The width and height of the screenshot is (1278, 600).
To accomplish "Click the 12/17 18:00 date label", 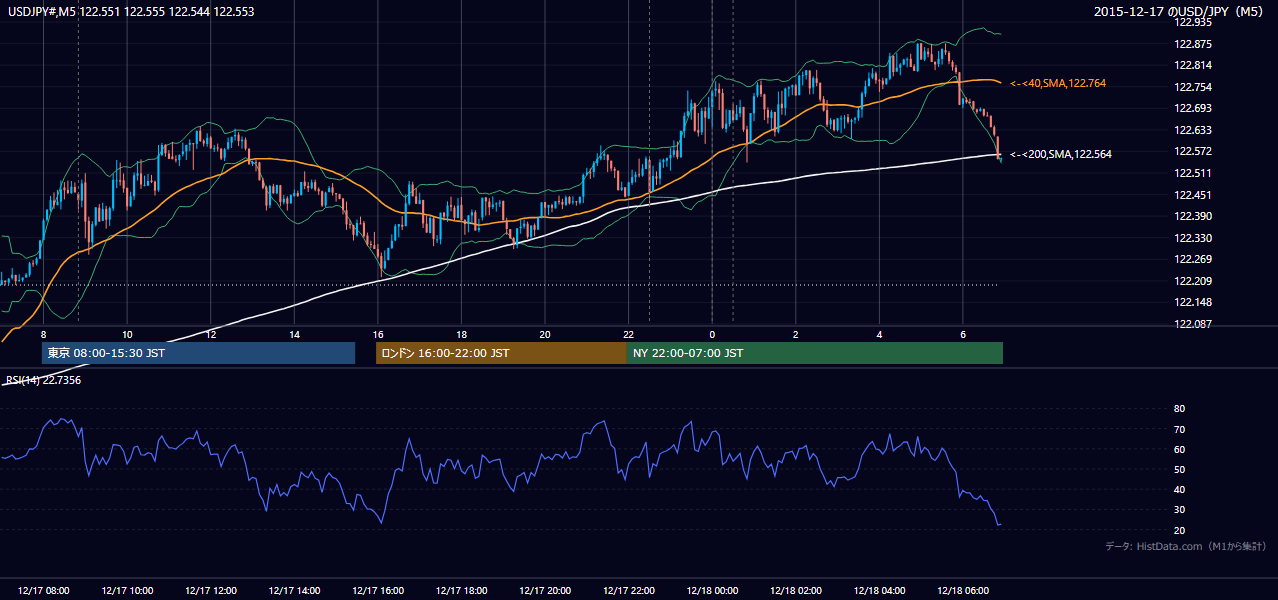I will [x=461, y=591].
